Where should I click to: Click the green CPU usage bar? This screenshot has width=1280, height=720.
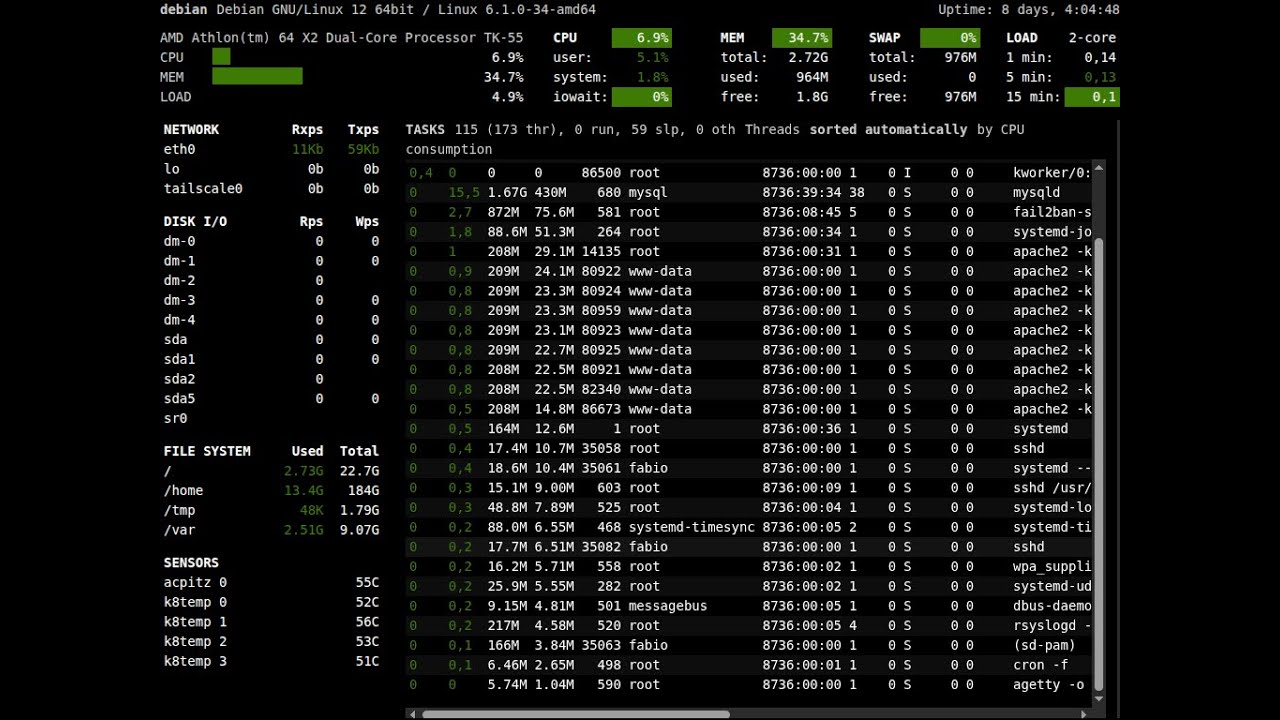click(221, 57)
